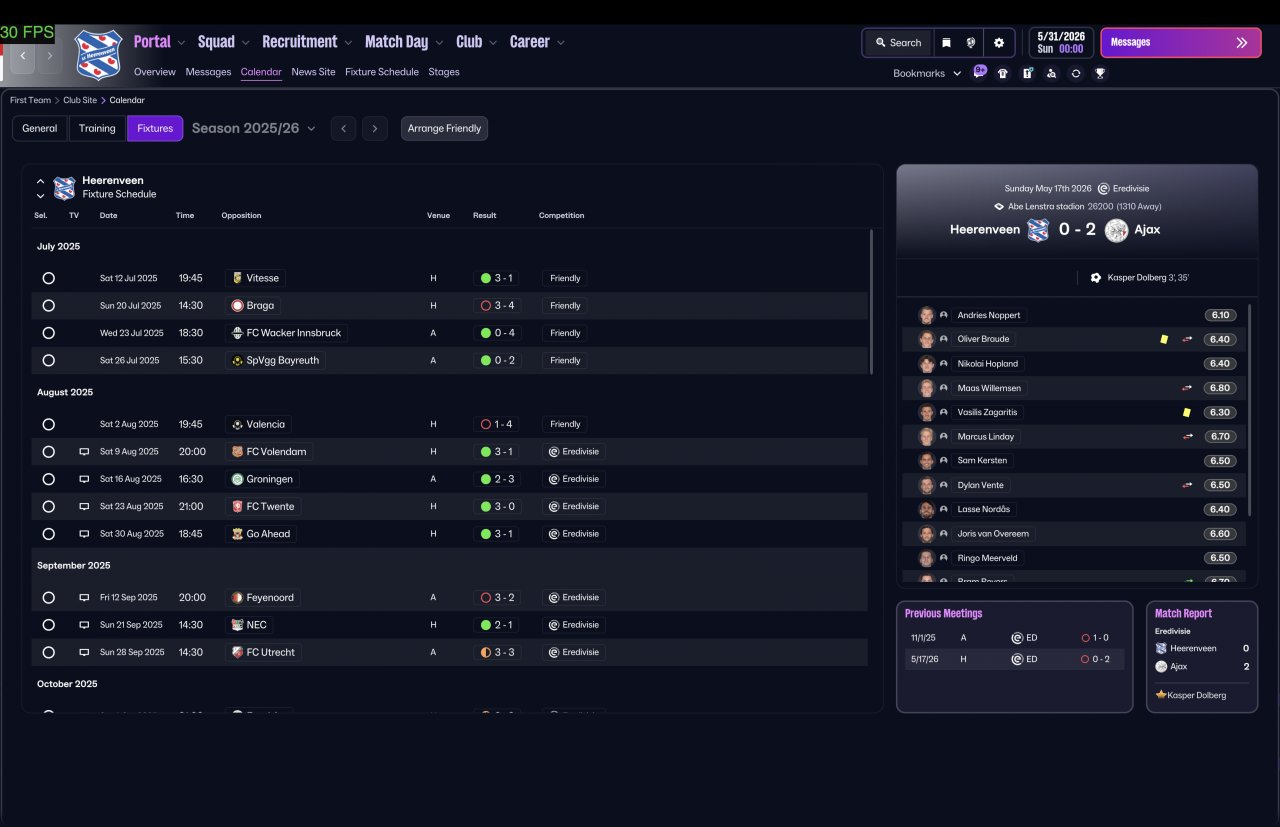Open the circular arrows bookmark icon
Image resolution: width=1280 pixels, height=827 pixels.
tap(1076, 73)
